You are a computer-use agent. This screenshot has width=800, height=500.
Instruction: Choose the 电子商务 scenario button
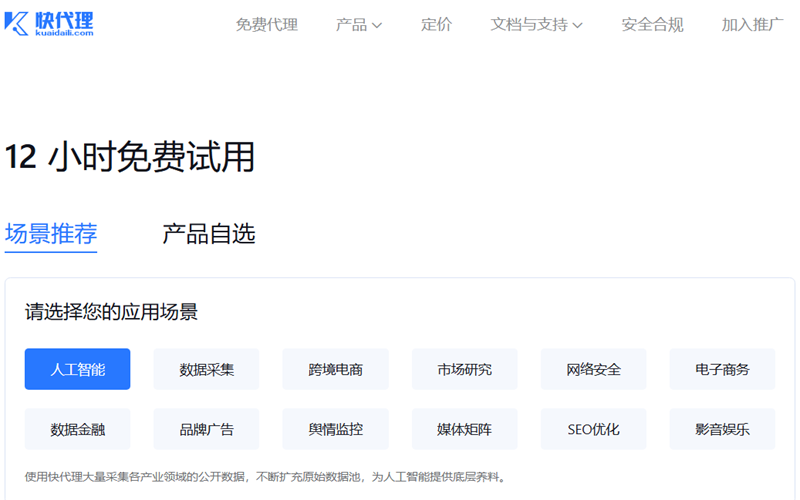tap(722, 369)
